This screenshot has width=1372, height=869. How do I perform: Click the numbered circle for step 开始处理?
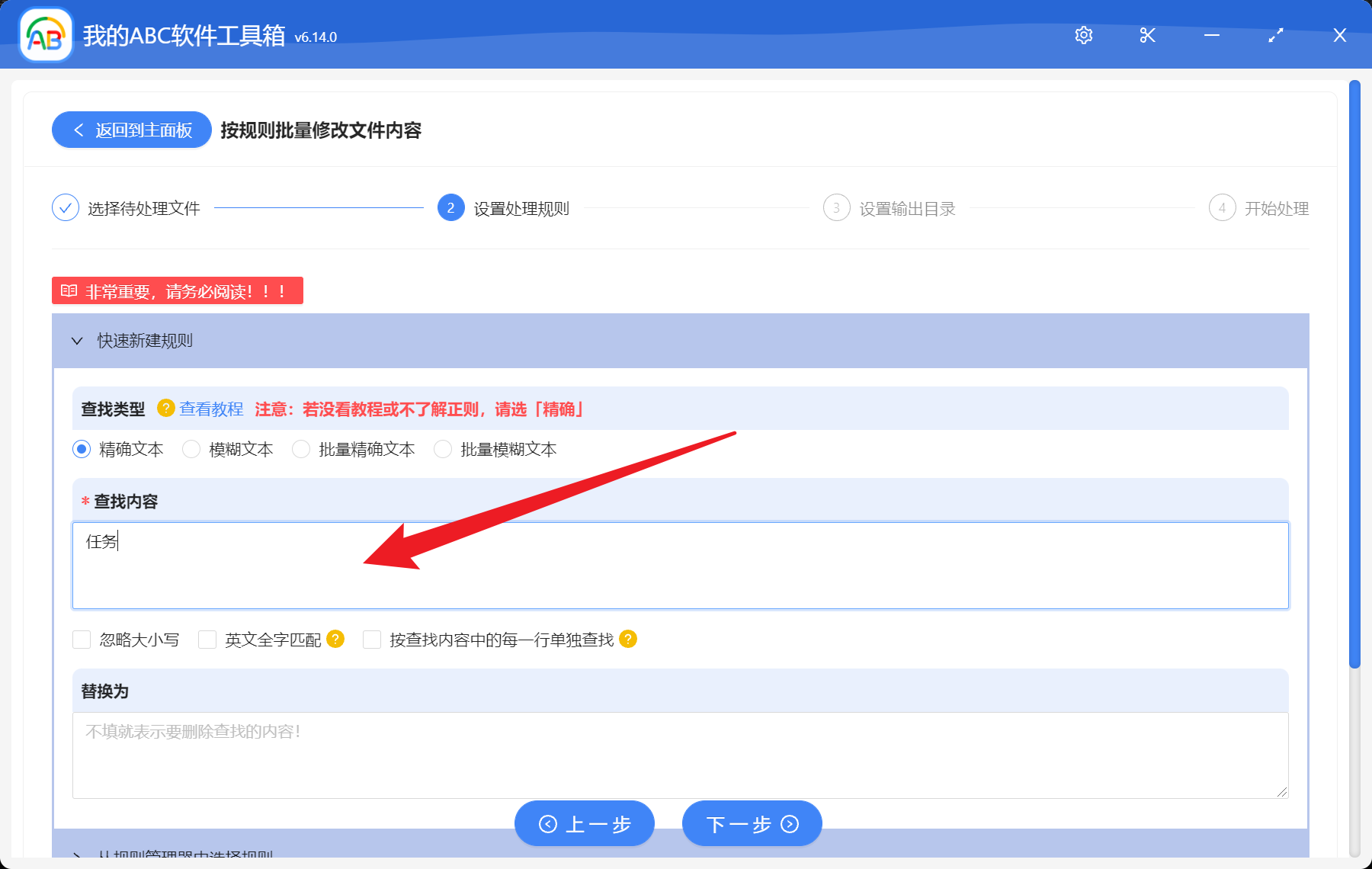point(1223,207)
